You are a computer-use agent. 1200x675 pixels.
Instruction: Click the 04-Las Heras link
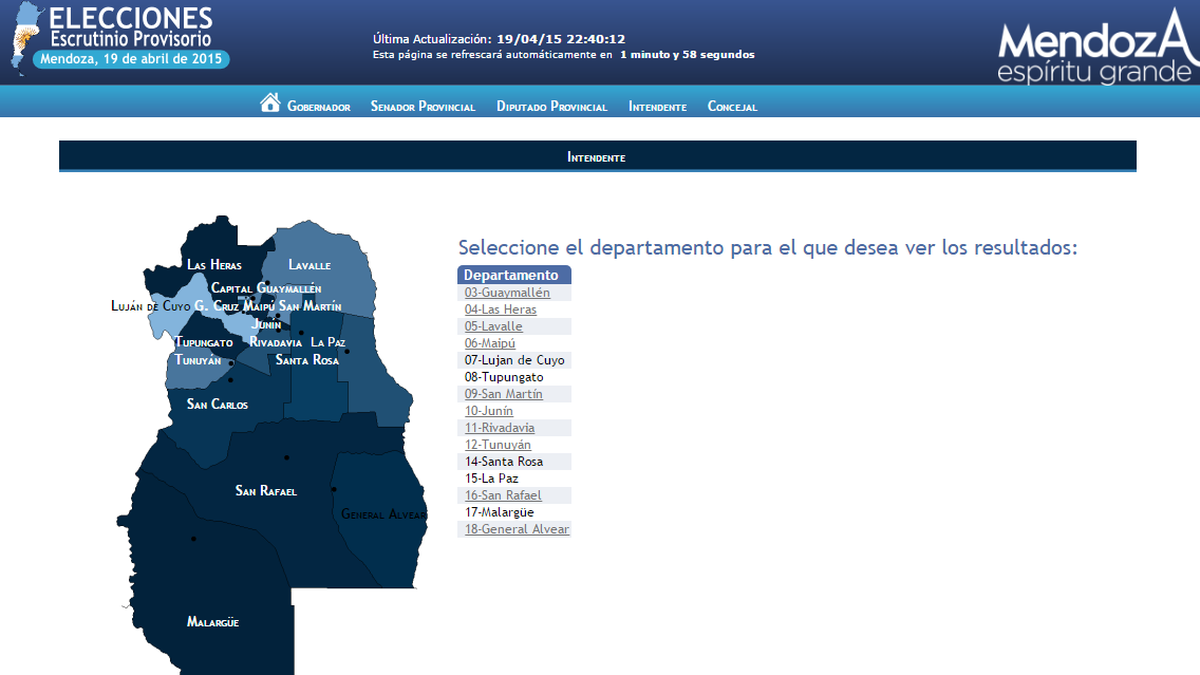tap(498, 309)
